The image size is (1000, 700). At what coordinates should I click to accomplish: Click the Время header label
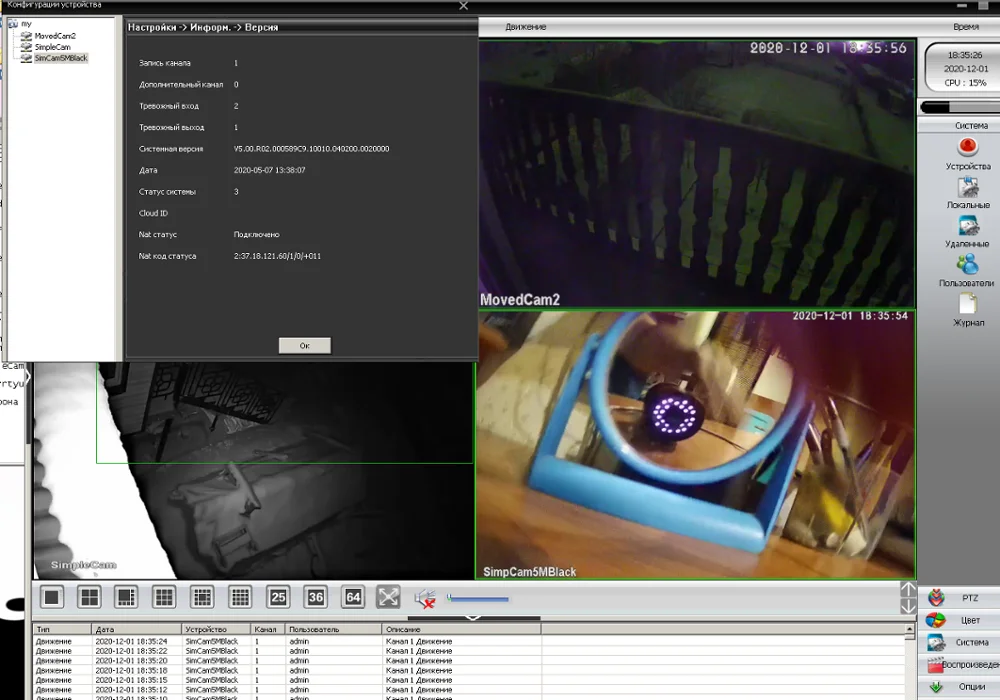point(966,27)
